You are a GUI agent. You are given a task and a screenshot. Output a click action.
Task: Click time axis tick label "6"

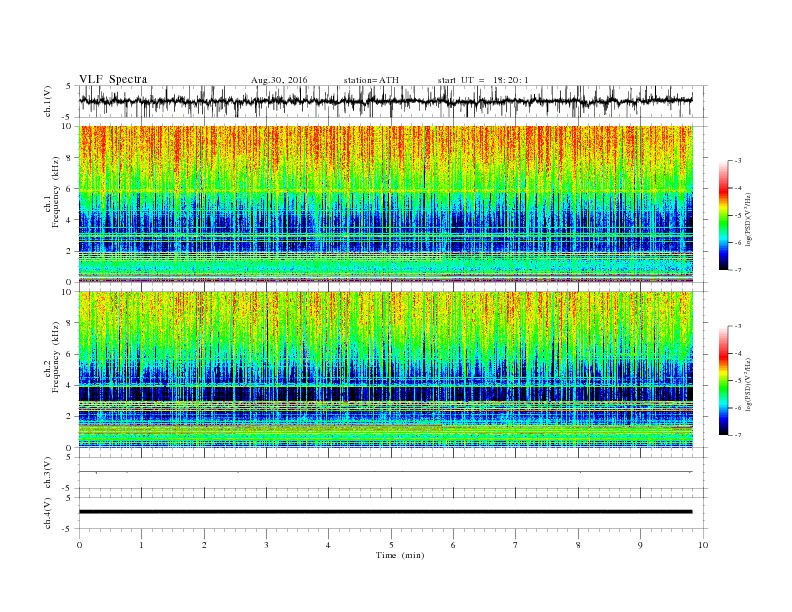(x=453, y=545)
